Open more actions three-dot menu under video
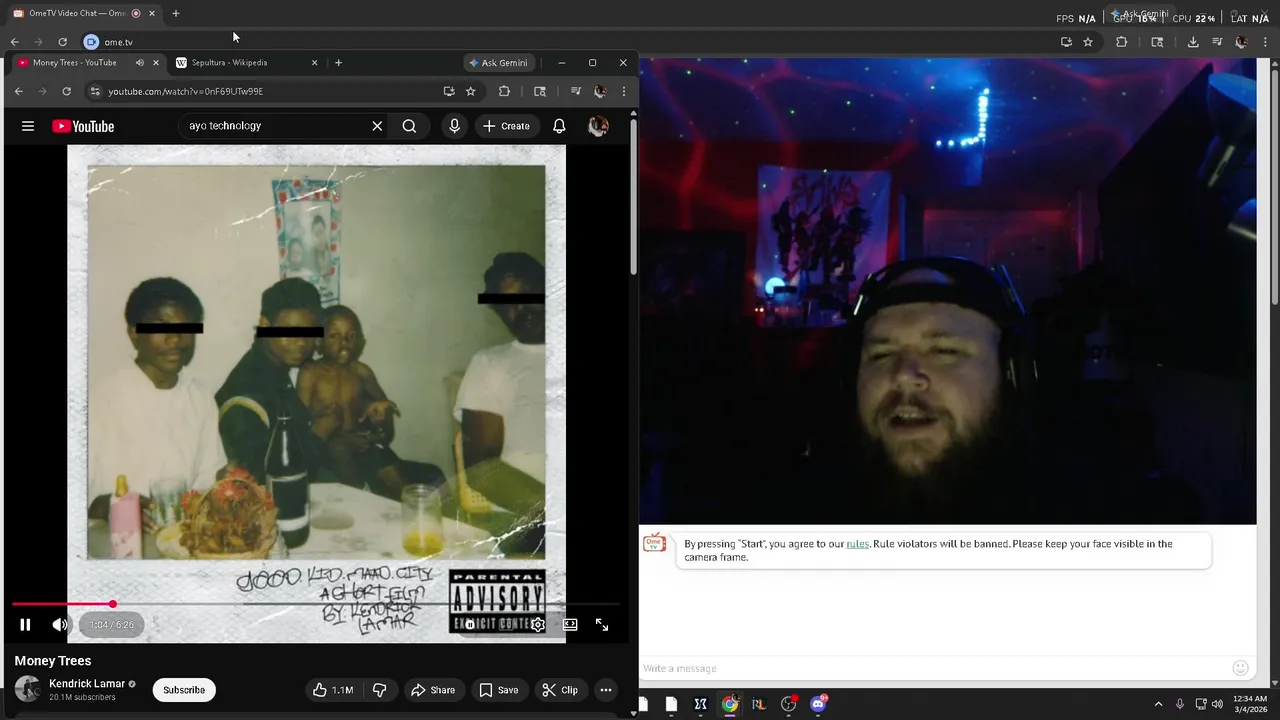 (x=606, y=690)
